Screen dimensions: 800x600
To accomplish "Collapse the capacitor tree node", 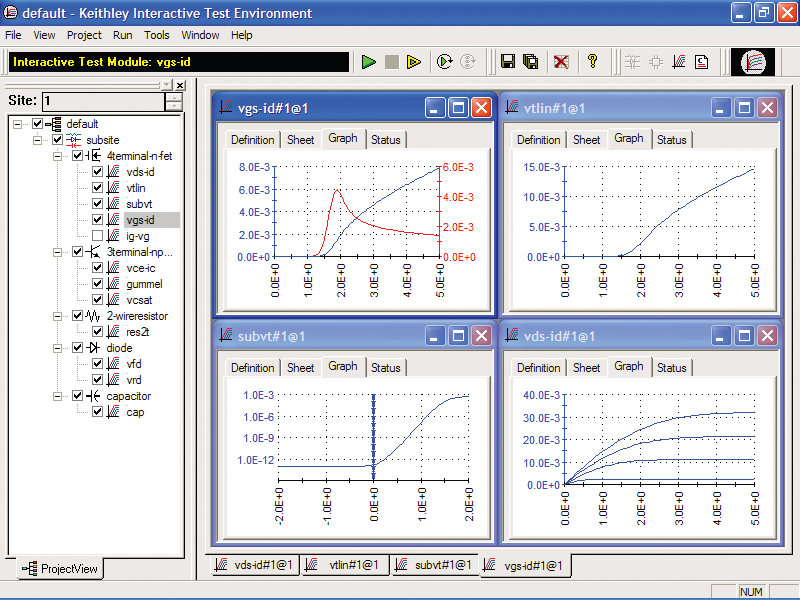I will 57,396.
